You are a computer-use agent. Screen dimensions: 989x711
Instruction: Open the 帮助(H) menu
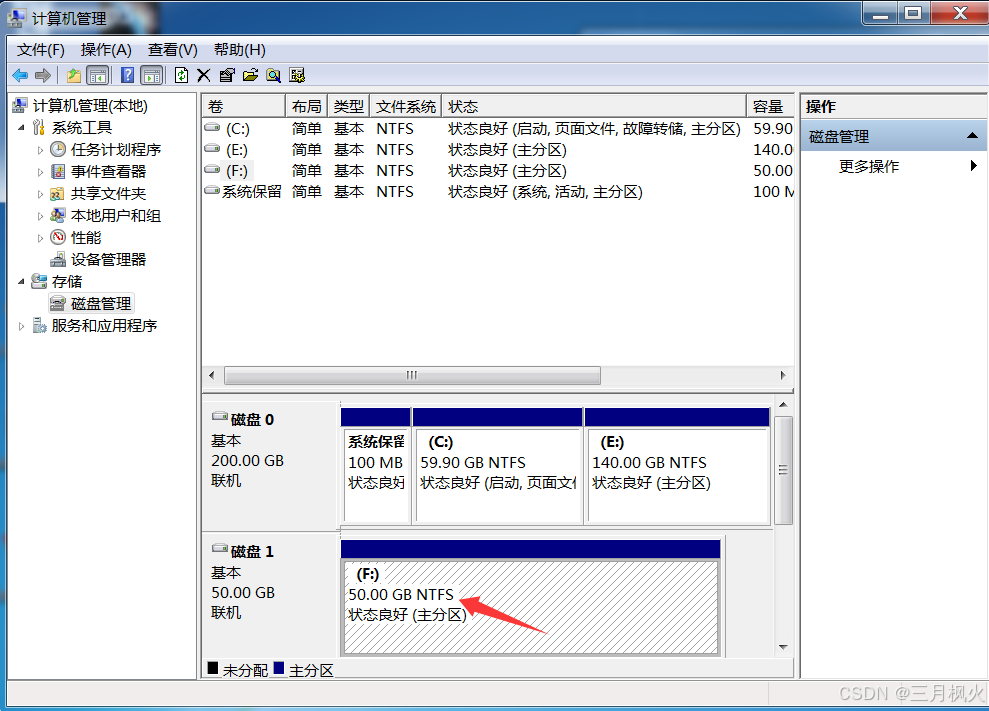(240, 50)
